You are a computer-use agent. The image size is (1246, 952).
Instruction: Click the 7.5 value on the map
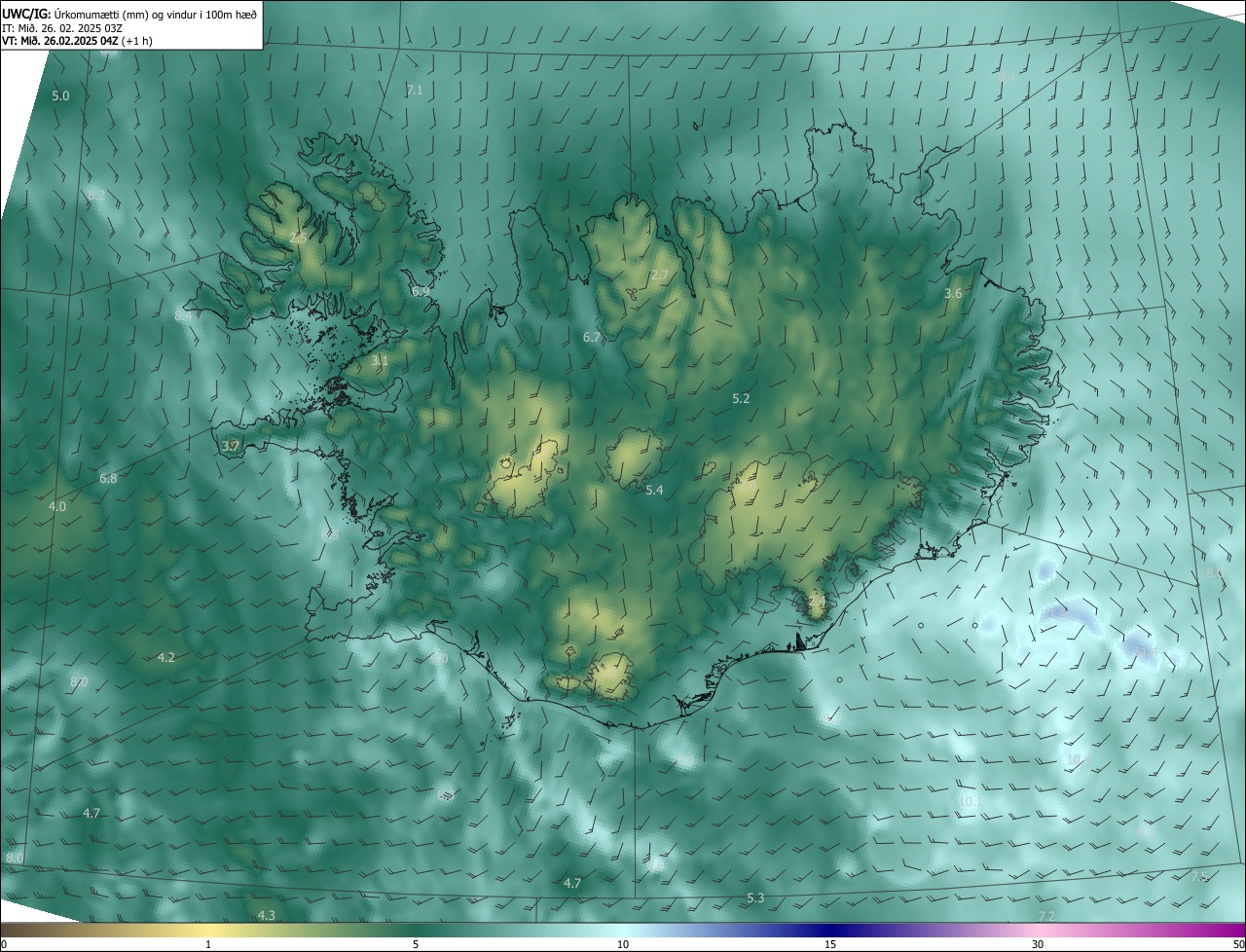(x=1199, y=876)
